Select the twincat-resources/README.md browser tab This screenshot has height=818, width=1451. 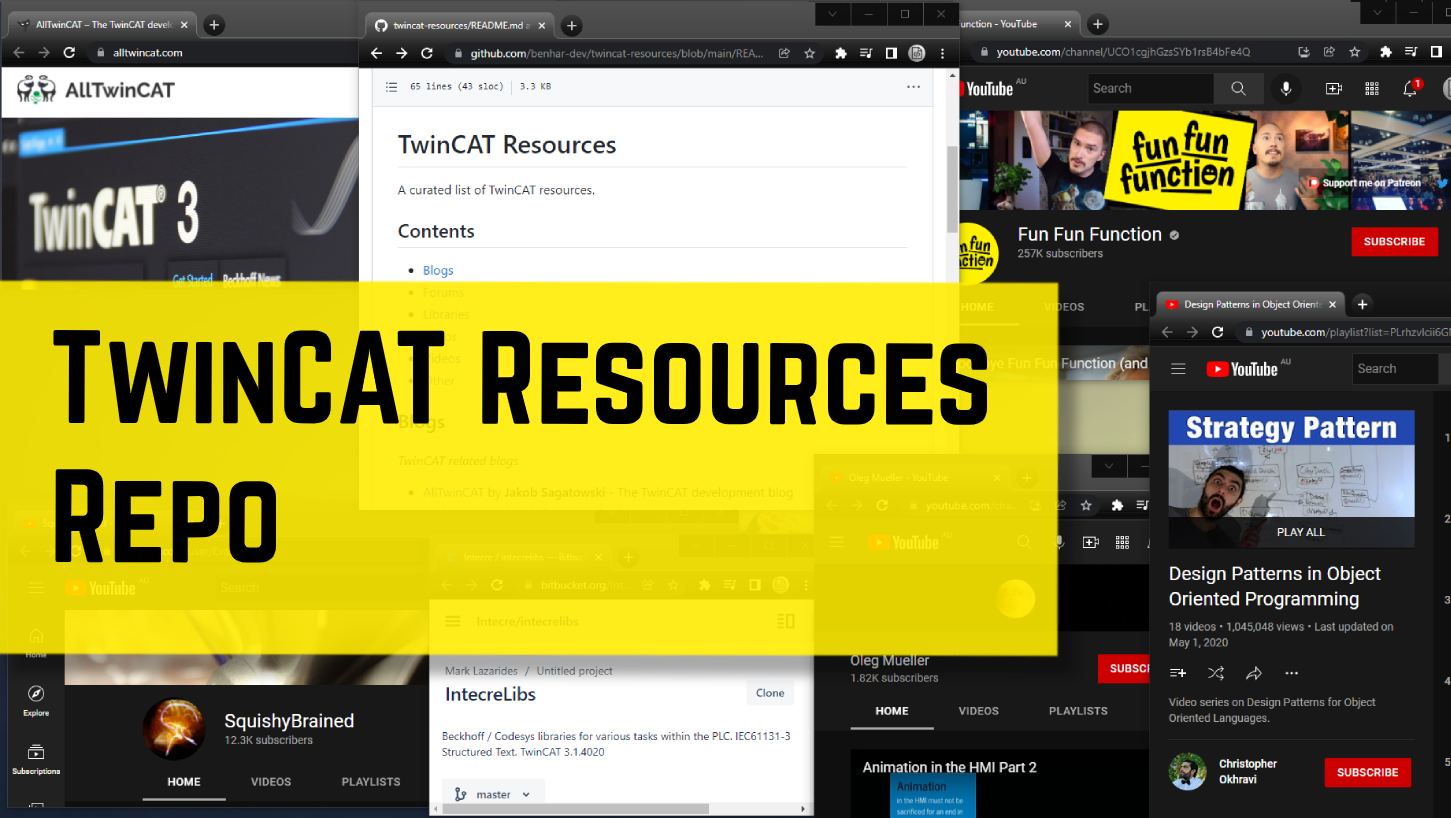tap(459, 25)
